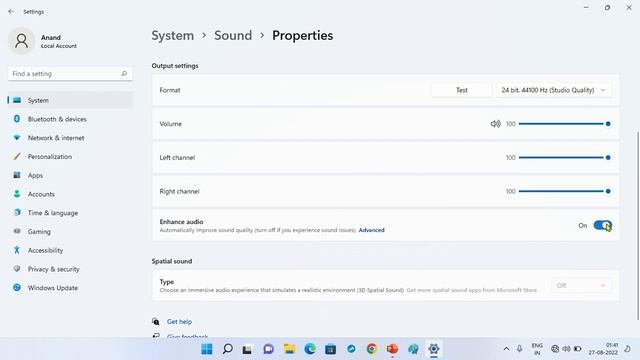Click the Get help link
640x360 pixels.
point(179,322)
